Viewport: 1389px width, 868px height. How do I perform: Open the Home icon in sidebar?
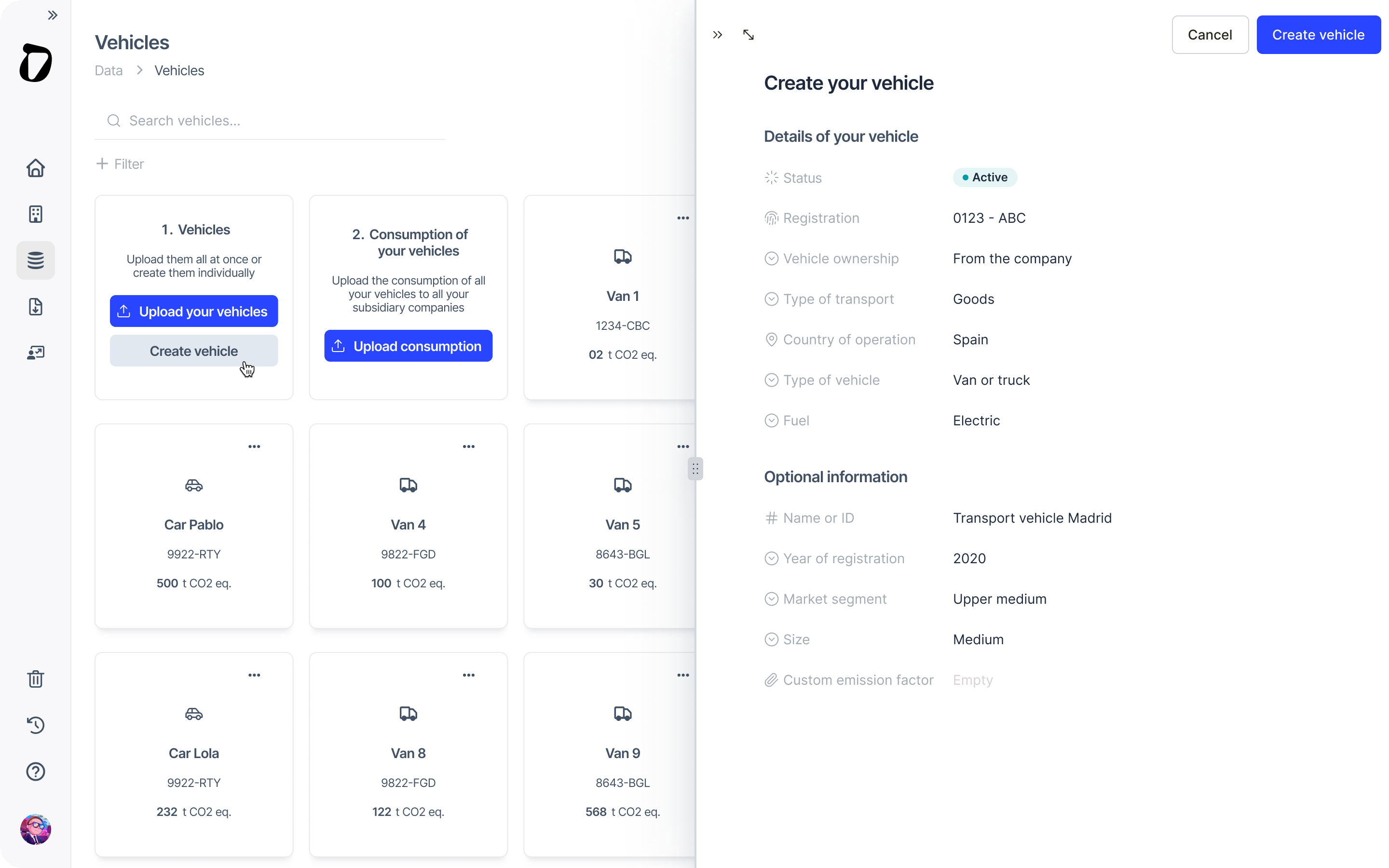(x=36, y=168)
